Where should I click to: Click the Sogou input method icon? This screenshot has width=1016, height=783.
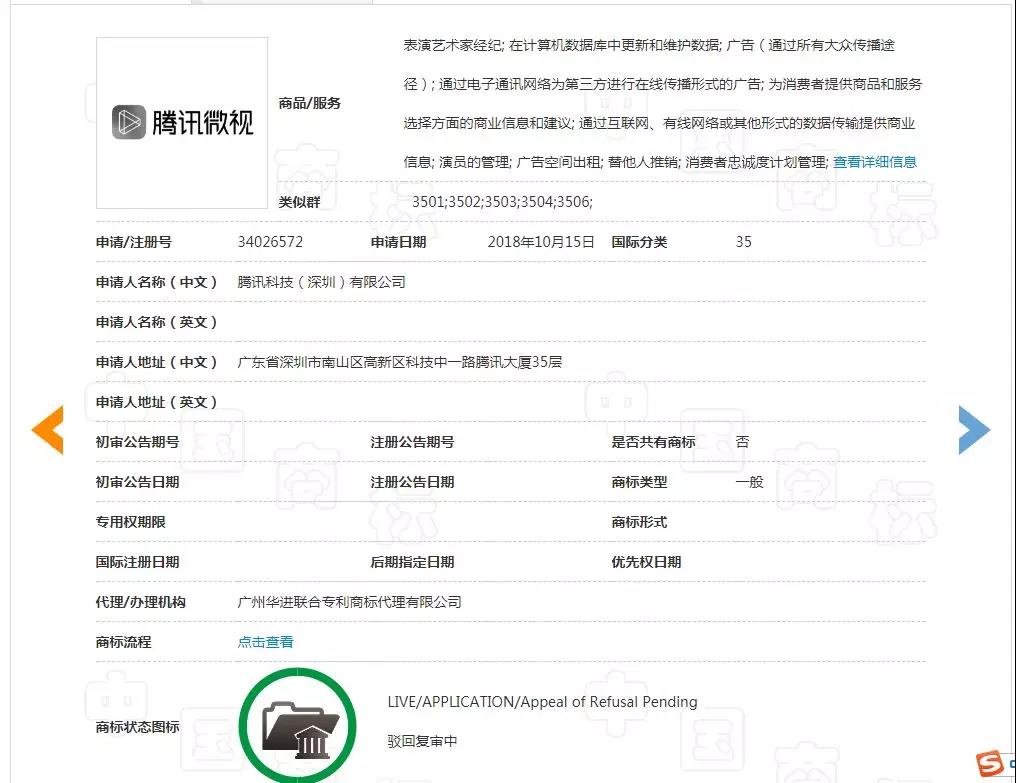[991, 764]
